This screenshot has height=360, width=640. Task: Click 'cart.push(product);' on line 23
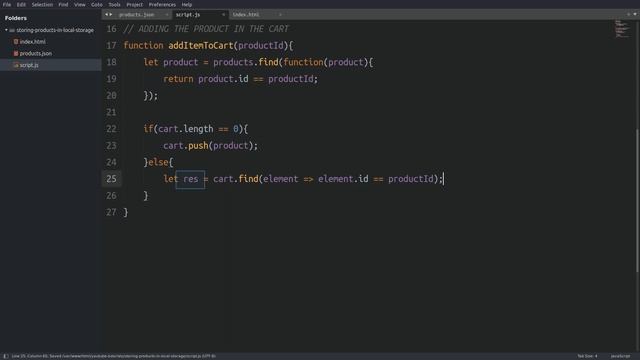(x=210, y=146)
